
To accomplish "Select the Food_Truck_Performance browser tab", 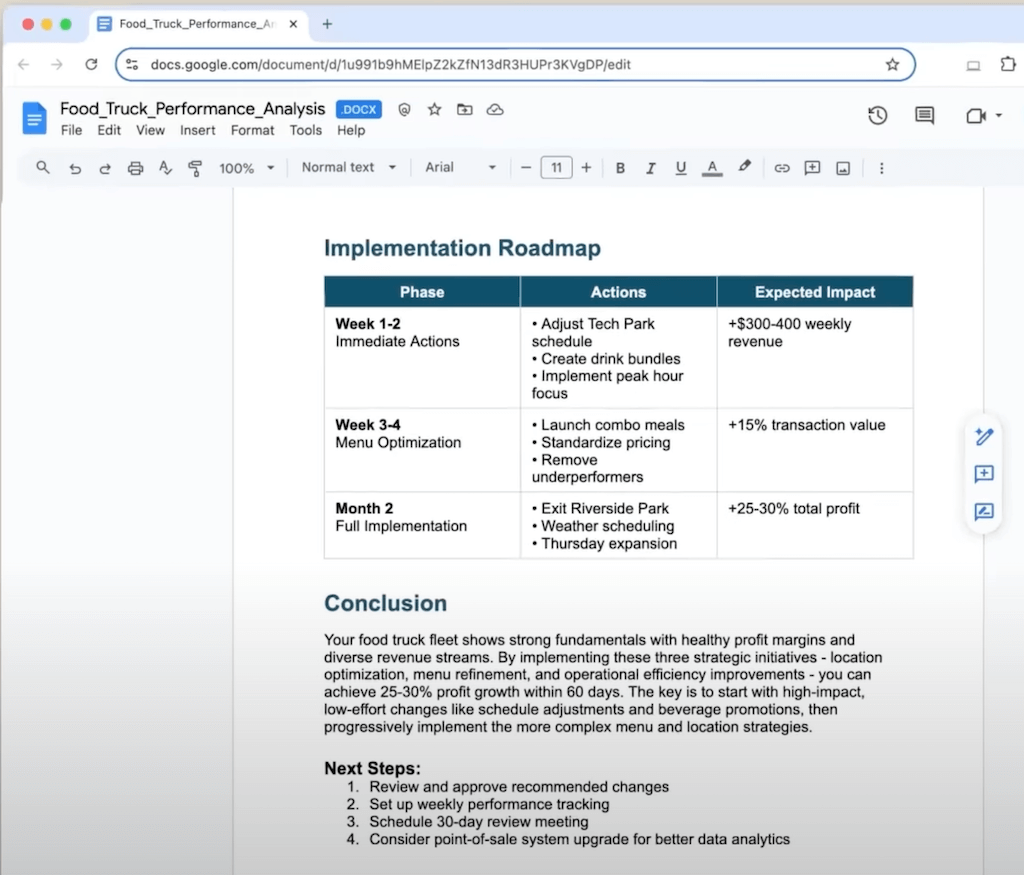I will tap(196, 24).
